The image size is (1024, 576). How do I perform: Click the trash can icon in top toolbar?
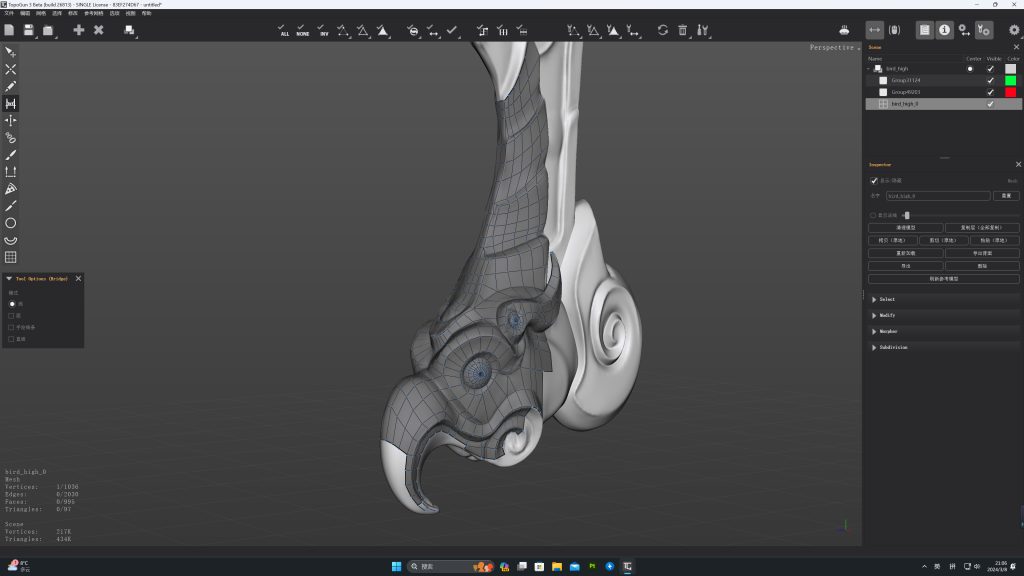[682, 30]
